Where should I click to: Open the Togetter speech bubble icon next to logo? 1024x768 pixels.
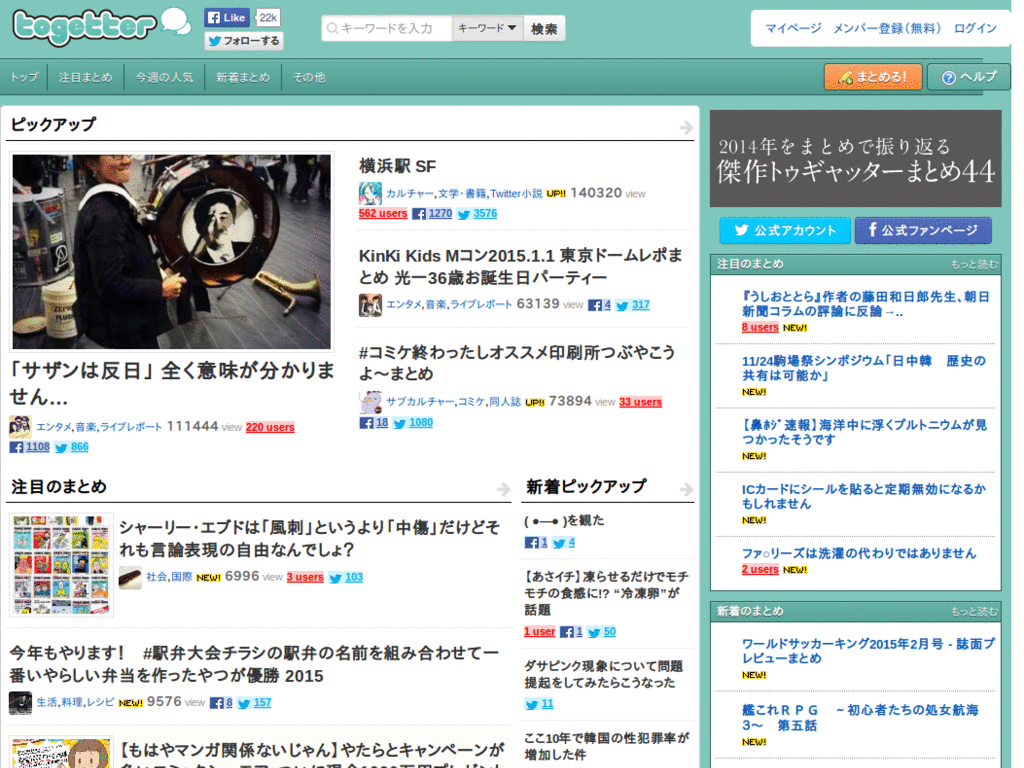pos(177,22)
